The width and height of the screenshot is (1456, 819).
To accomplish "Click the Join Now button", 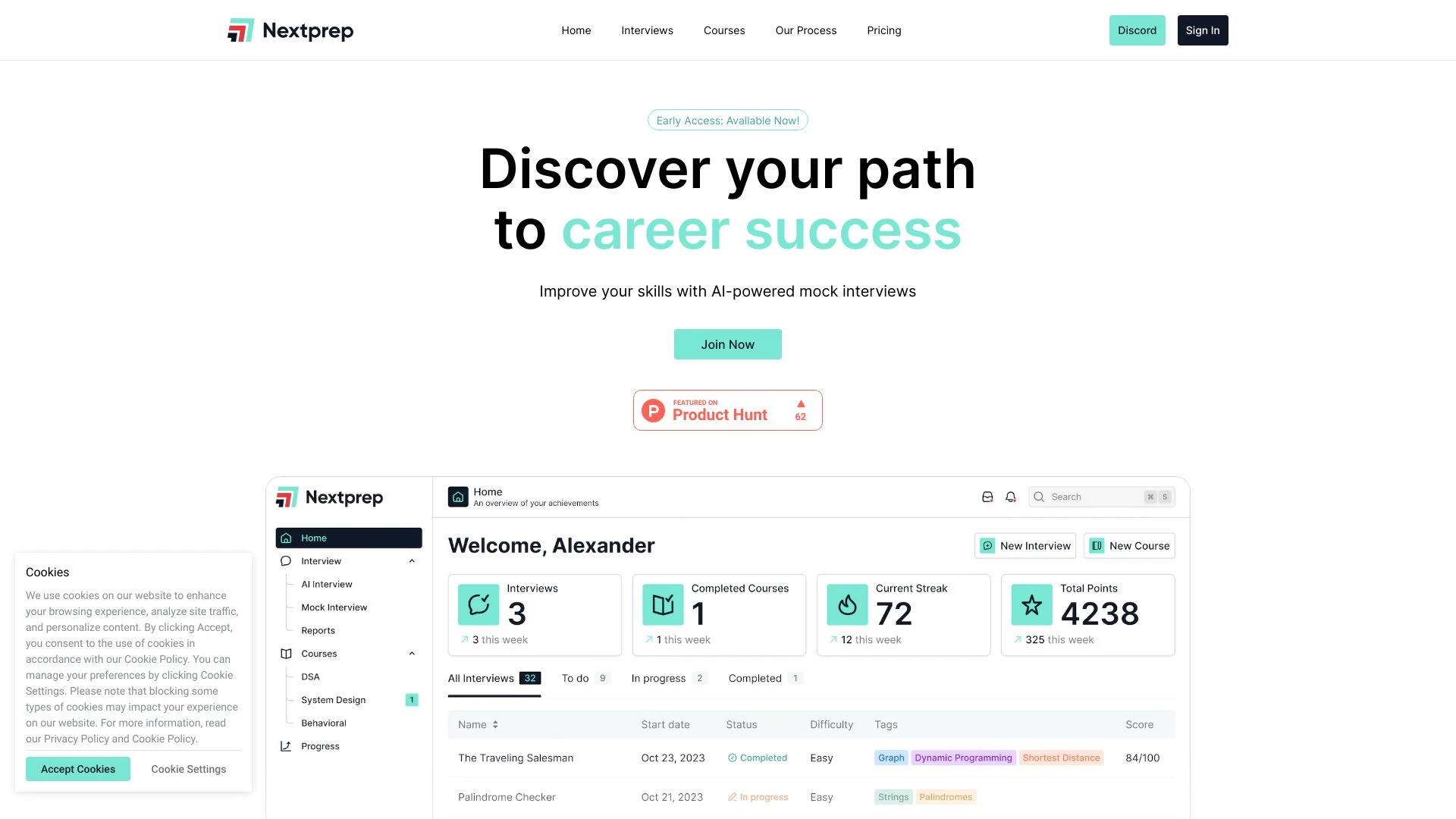I will coord(727,343).
